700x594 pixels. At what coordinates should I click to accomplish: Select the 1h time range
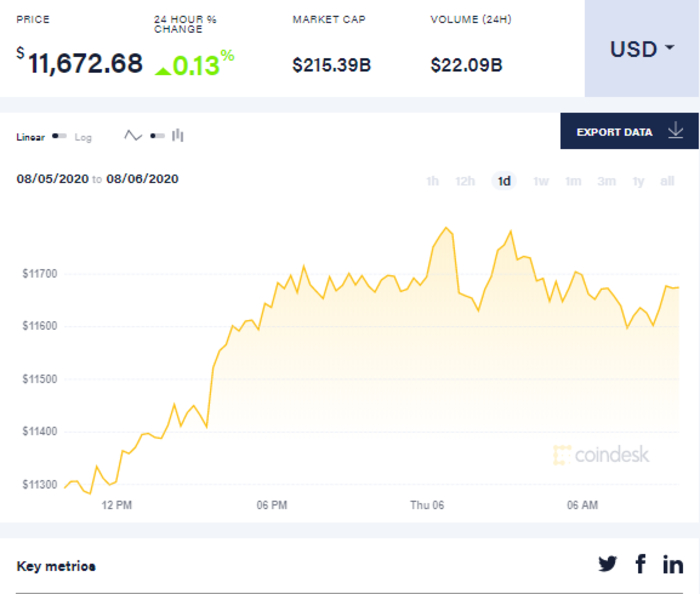(x=433, y=181)
